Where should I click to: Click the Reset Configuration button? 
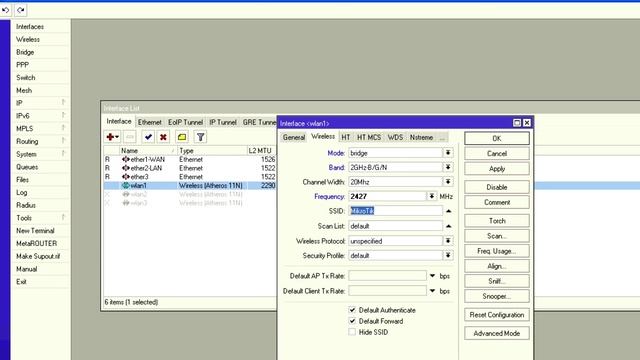click(497, 315)
